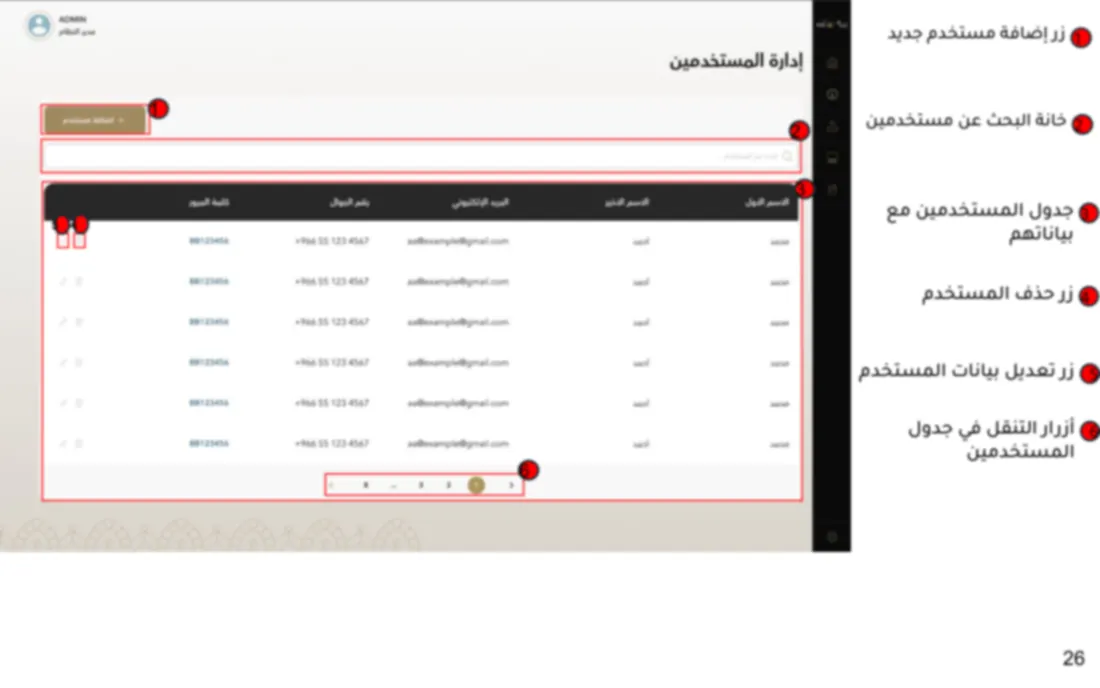Click the كلمة المرور column header
The height and width of the screenshot is (688, 1100).
[209, 203]
